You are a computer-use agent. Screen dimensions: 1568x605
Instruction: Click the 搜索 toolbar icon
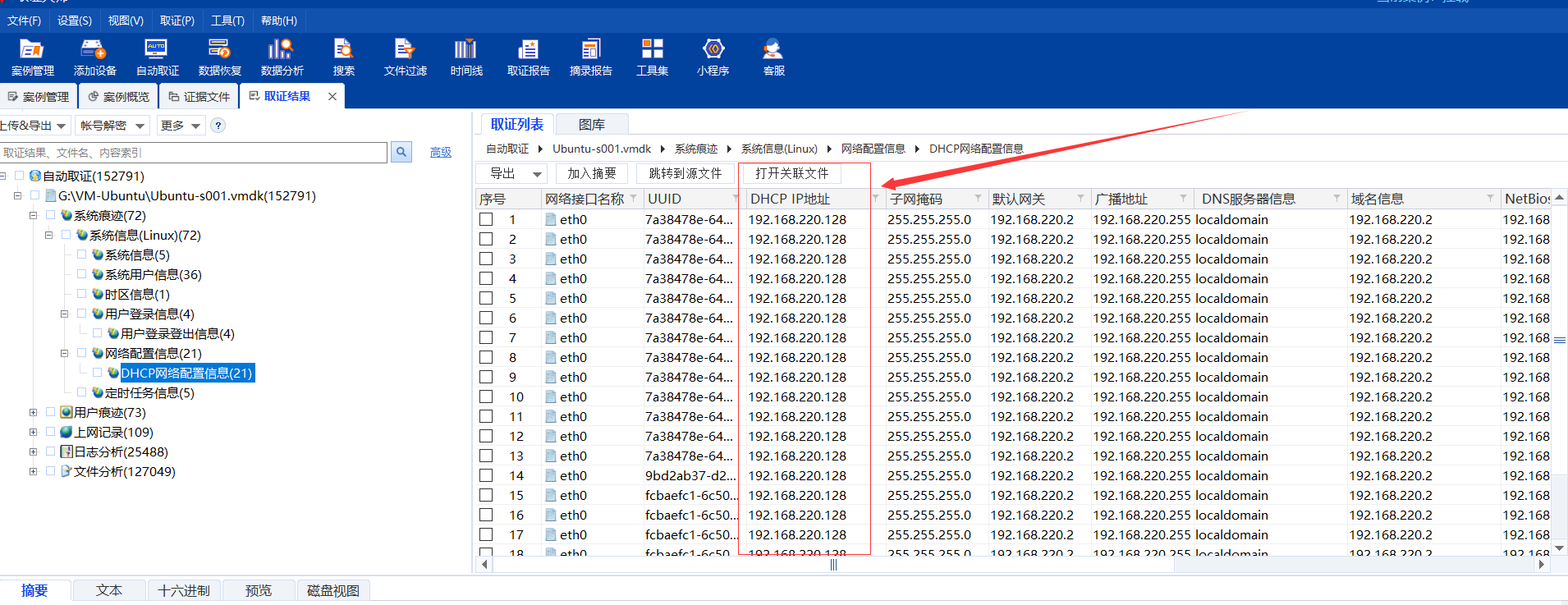click(344, 57)
